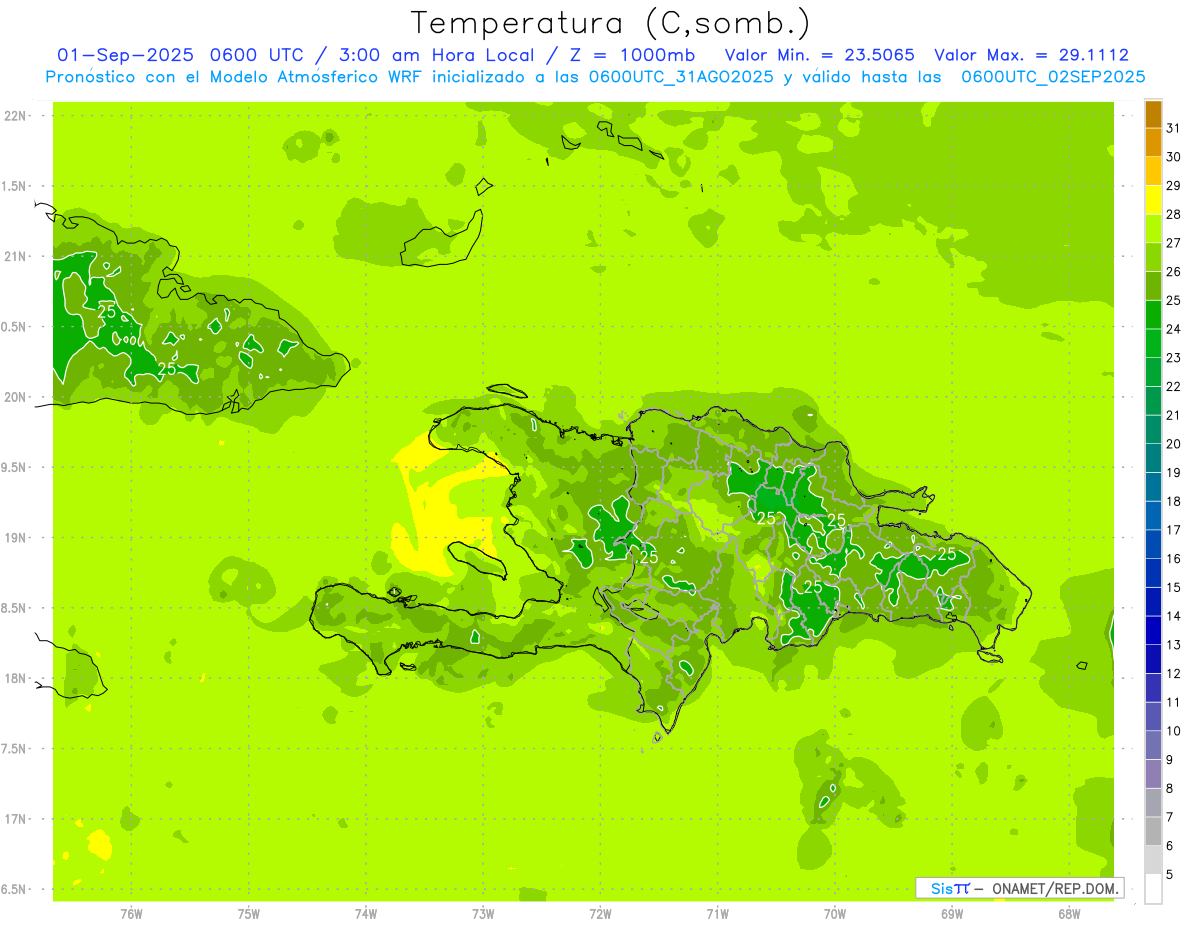The image size is (1200, 927).
Task: Click the "74W" longitude axis label
Action: [x=366, y=914]
